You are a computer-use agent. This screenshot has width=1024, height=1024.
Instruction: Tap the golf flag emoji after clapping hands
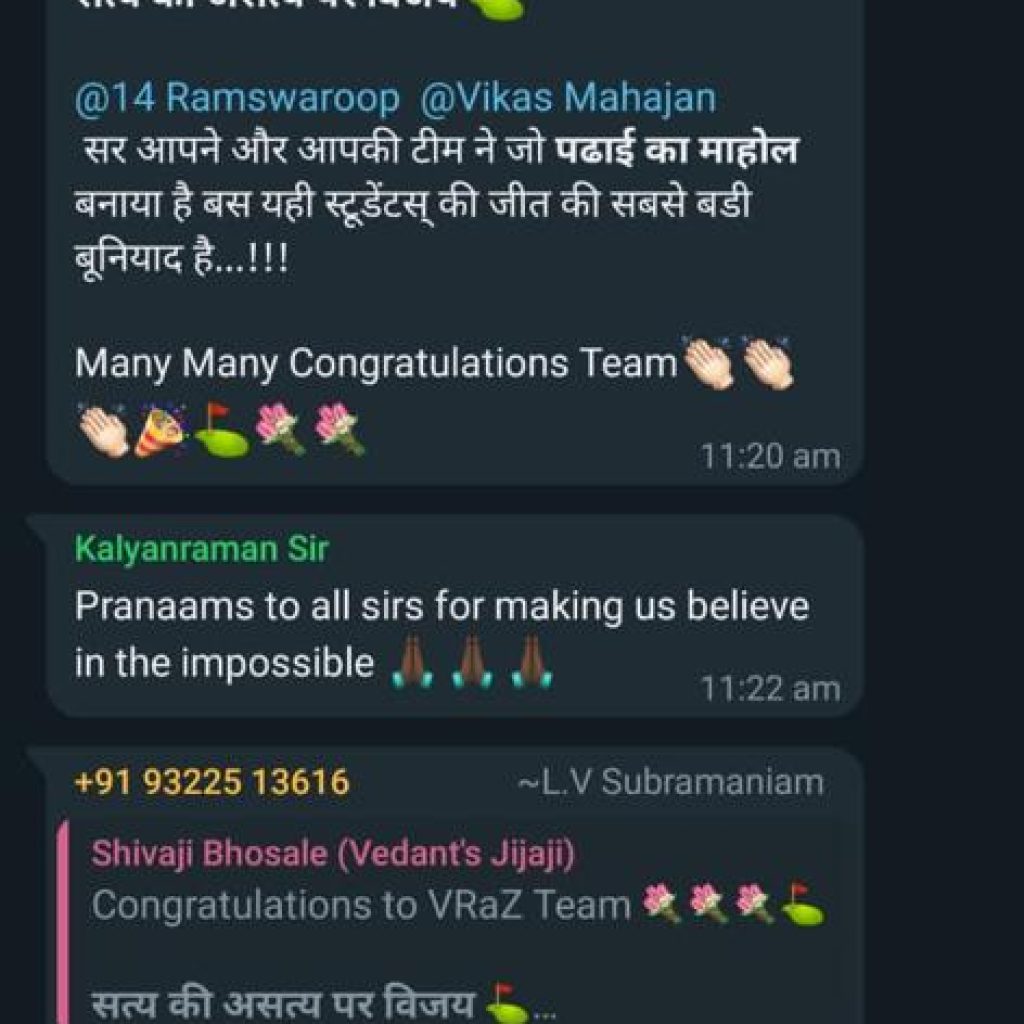[x=222, y=430]
